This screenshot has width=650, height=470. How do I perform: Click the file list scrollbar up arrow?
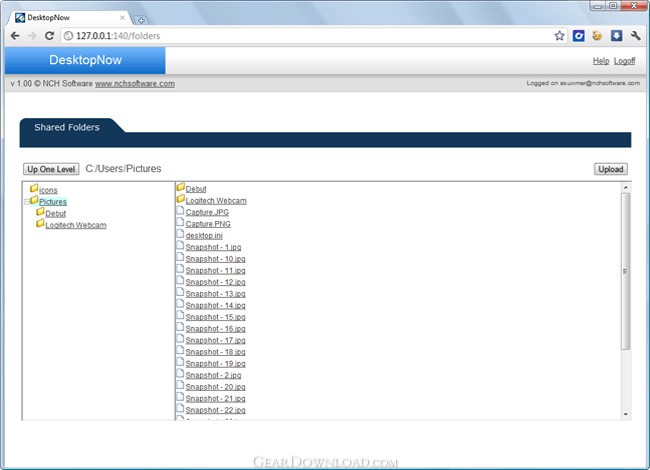click(x=626, y=188)
